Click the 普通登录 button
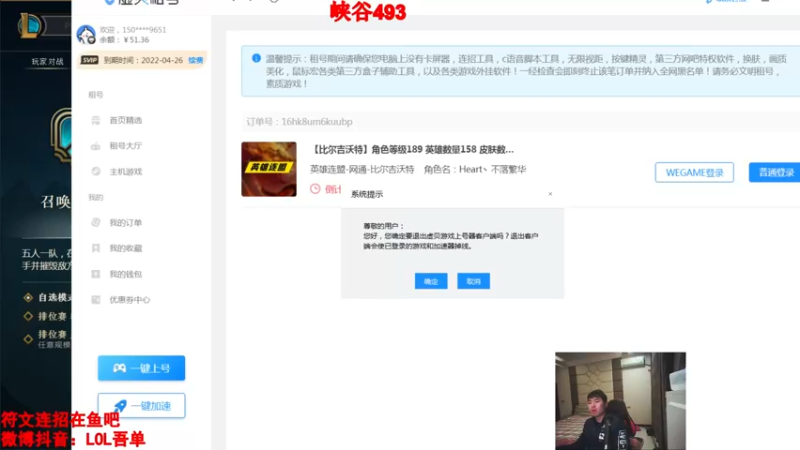 pos(776,172)
